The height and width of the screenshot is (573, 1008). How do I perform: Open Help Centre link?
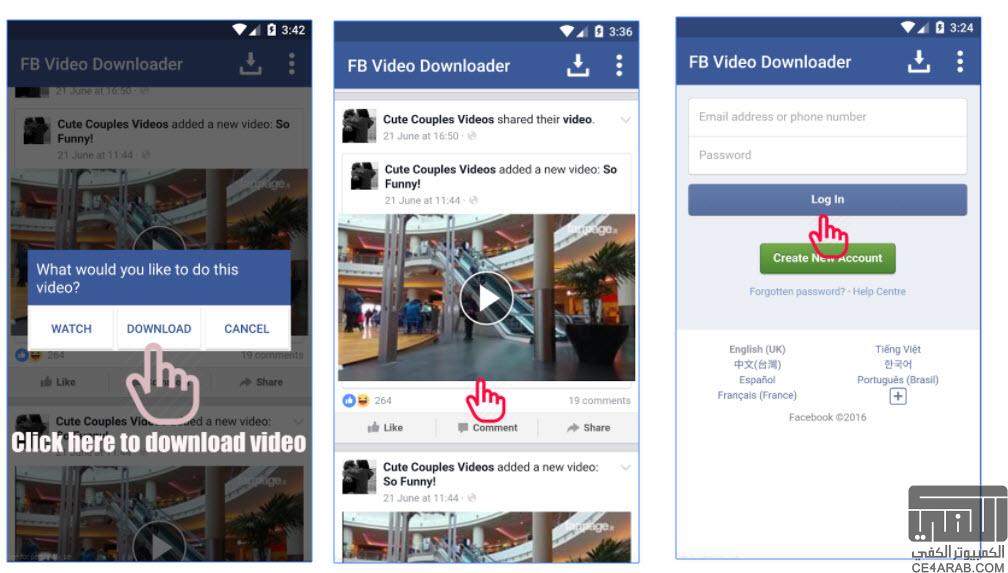pyautogui.click(x=879, y=291)
